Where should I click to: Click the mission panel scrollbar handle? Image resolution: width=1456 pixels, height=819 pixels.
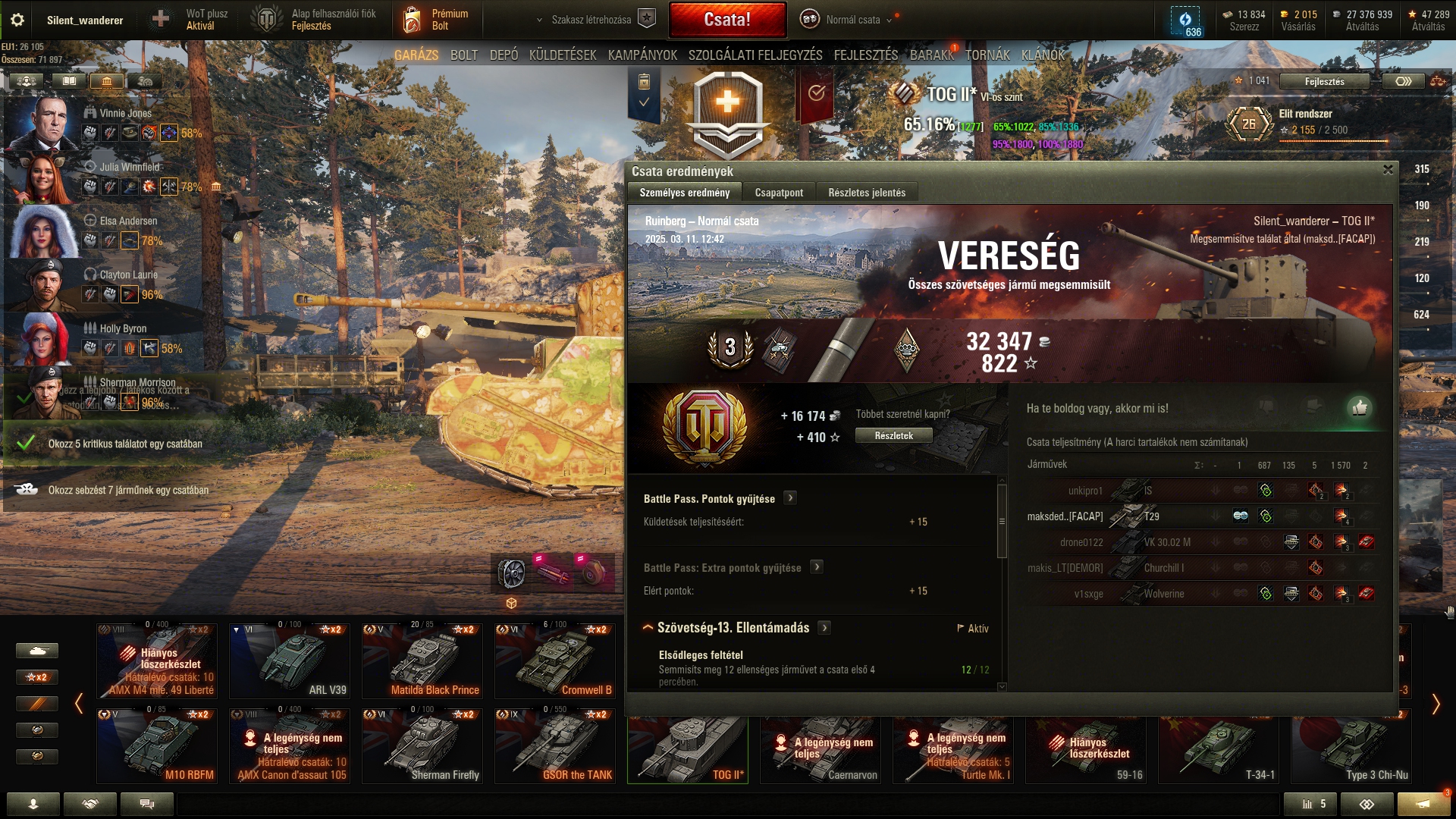[1002, 520]
